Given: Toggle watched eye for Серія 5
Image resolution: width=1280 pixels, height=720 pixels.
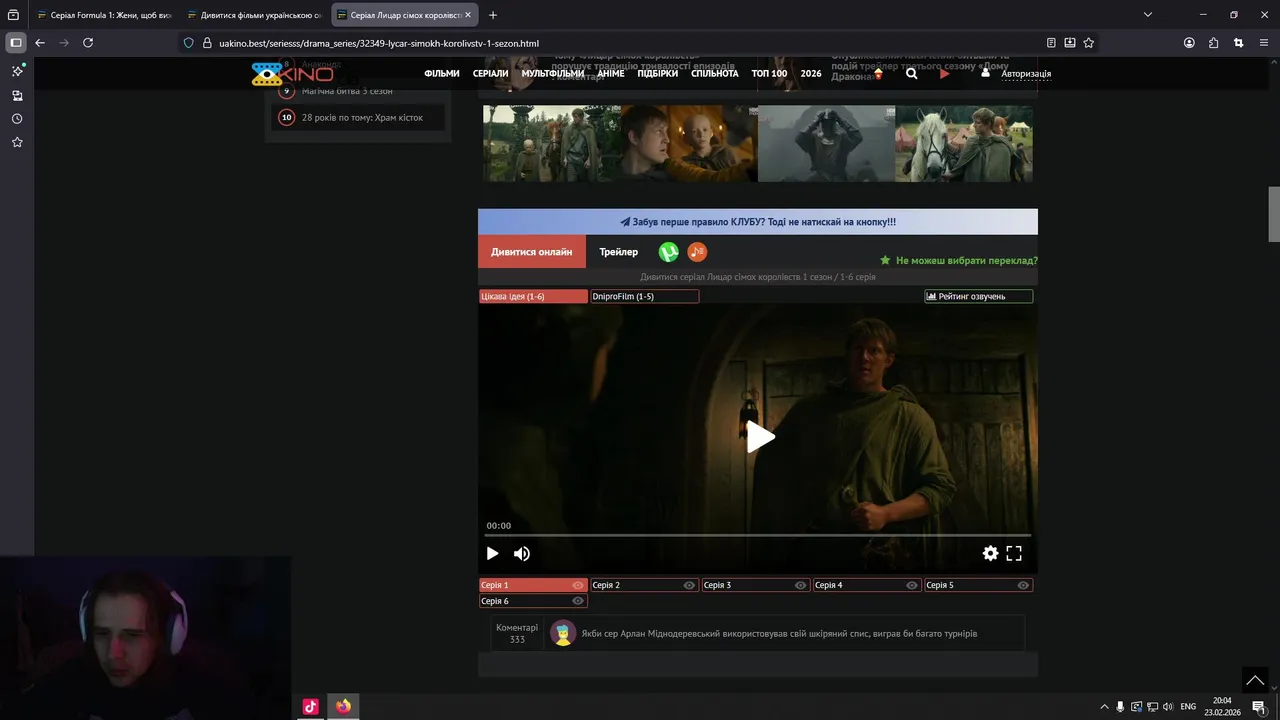Looking at the screenshot, I should click(x=1023, y=585).
